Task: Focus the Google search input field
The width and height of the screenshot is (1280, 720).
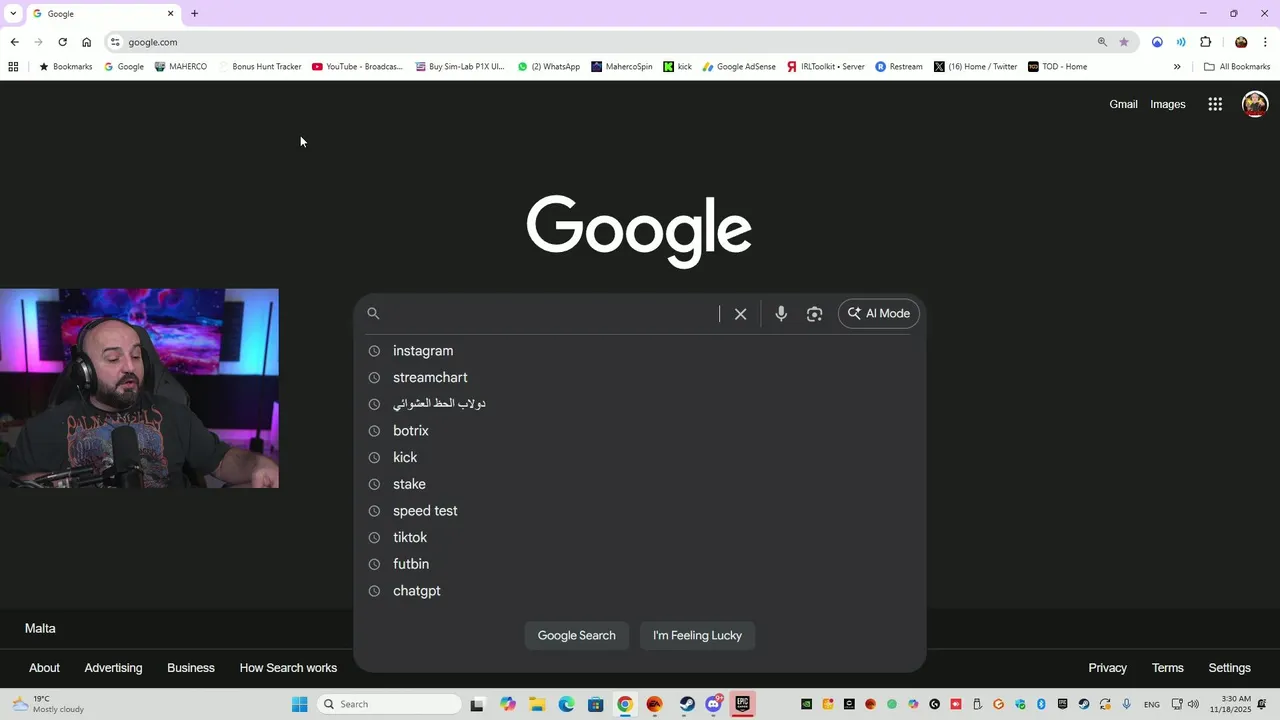Action: pos(552,314)
